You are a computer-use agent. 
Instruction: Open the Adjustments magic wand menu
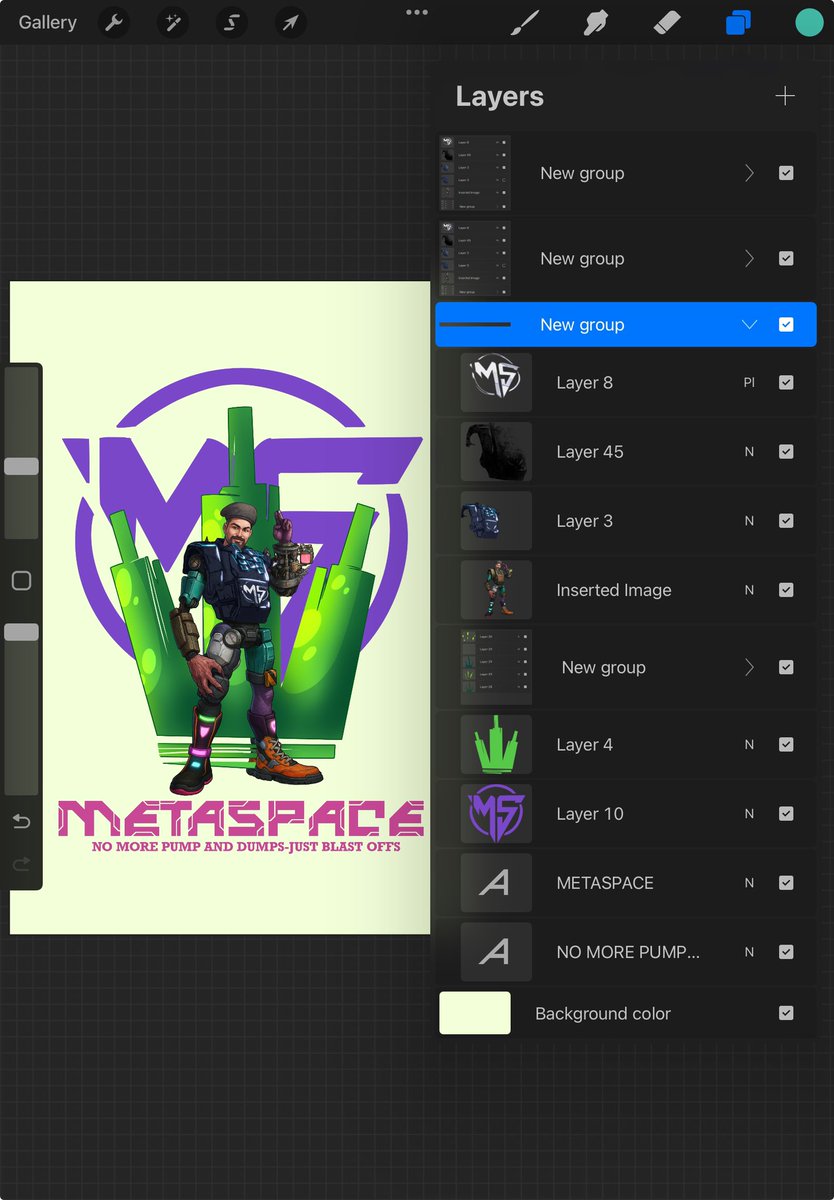coord(173,22)
